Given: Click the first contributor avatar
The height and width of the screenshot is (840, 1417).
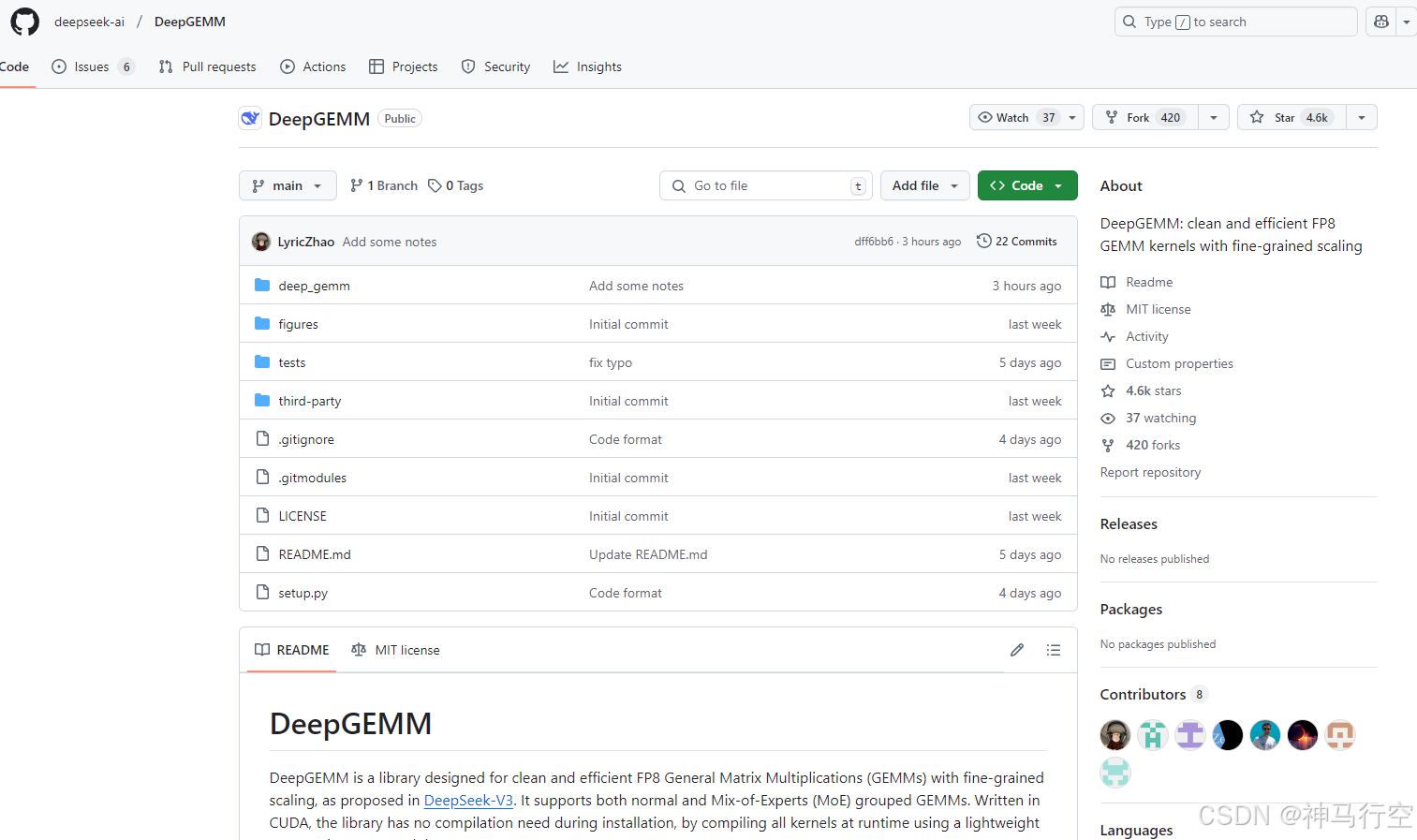Looking at the screenshot, I should [1115, 735].
